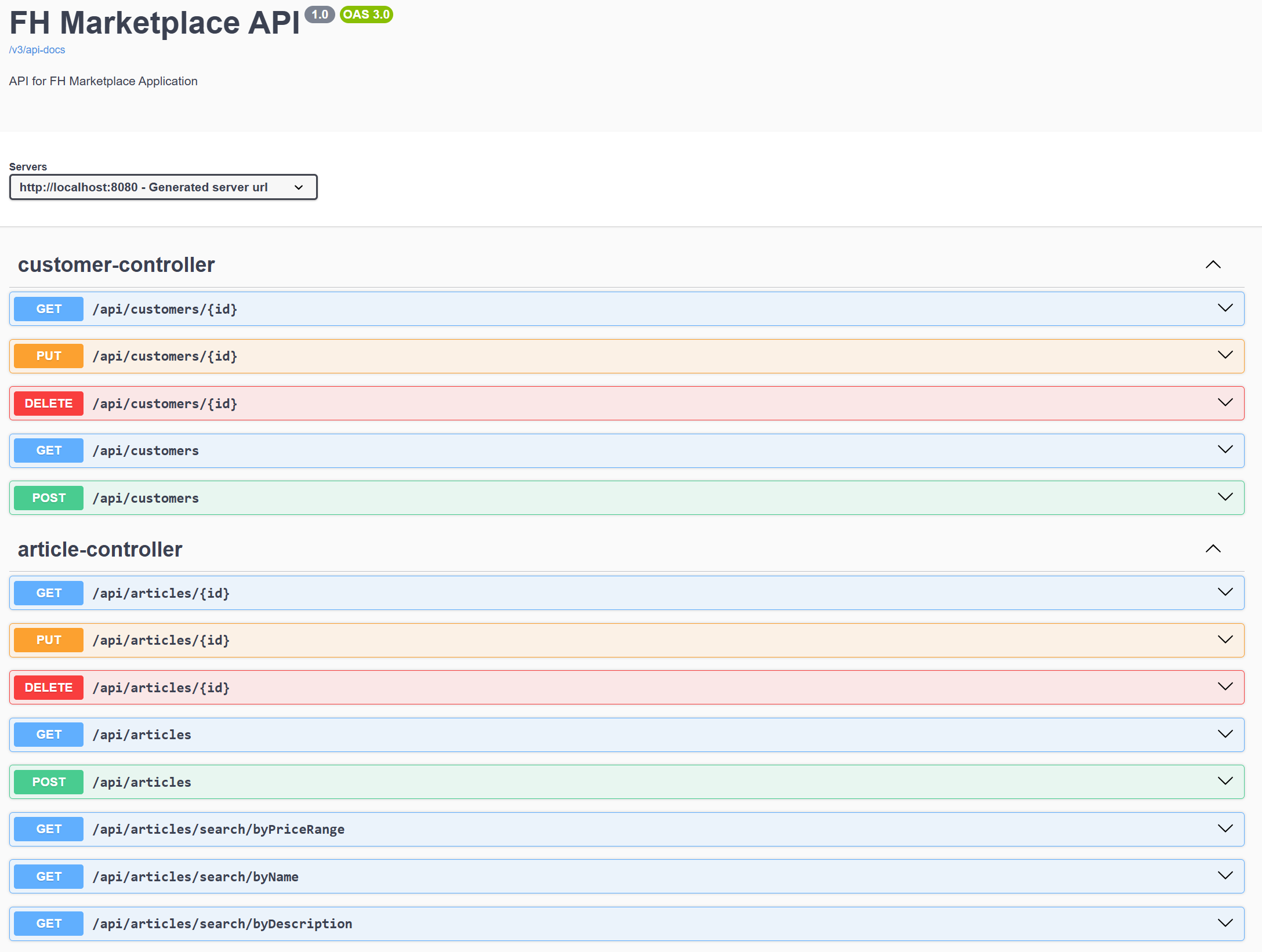Select path text /api/customers/{id} in GET row
1262x952 pixels.
(165, 309)
